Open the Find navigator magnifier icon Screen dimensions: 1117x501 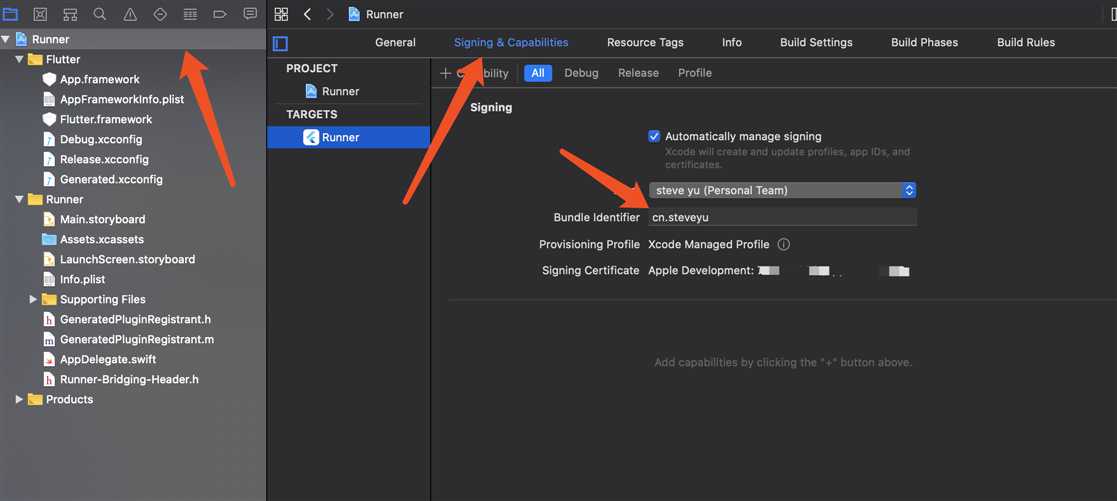pos(100,14)
